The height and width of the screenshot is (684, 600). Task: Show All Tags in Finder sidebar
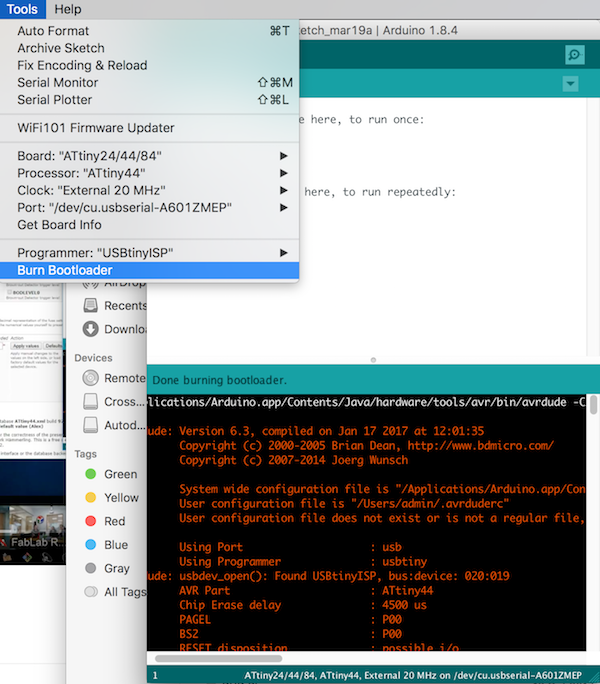tap(115, 592)
